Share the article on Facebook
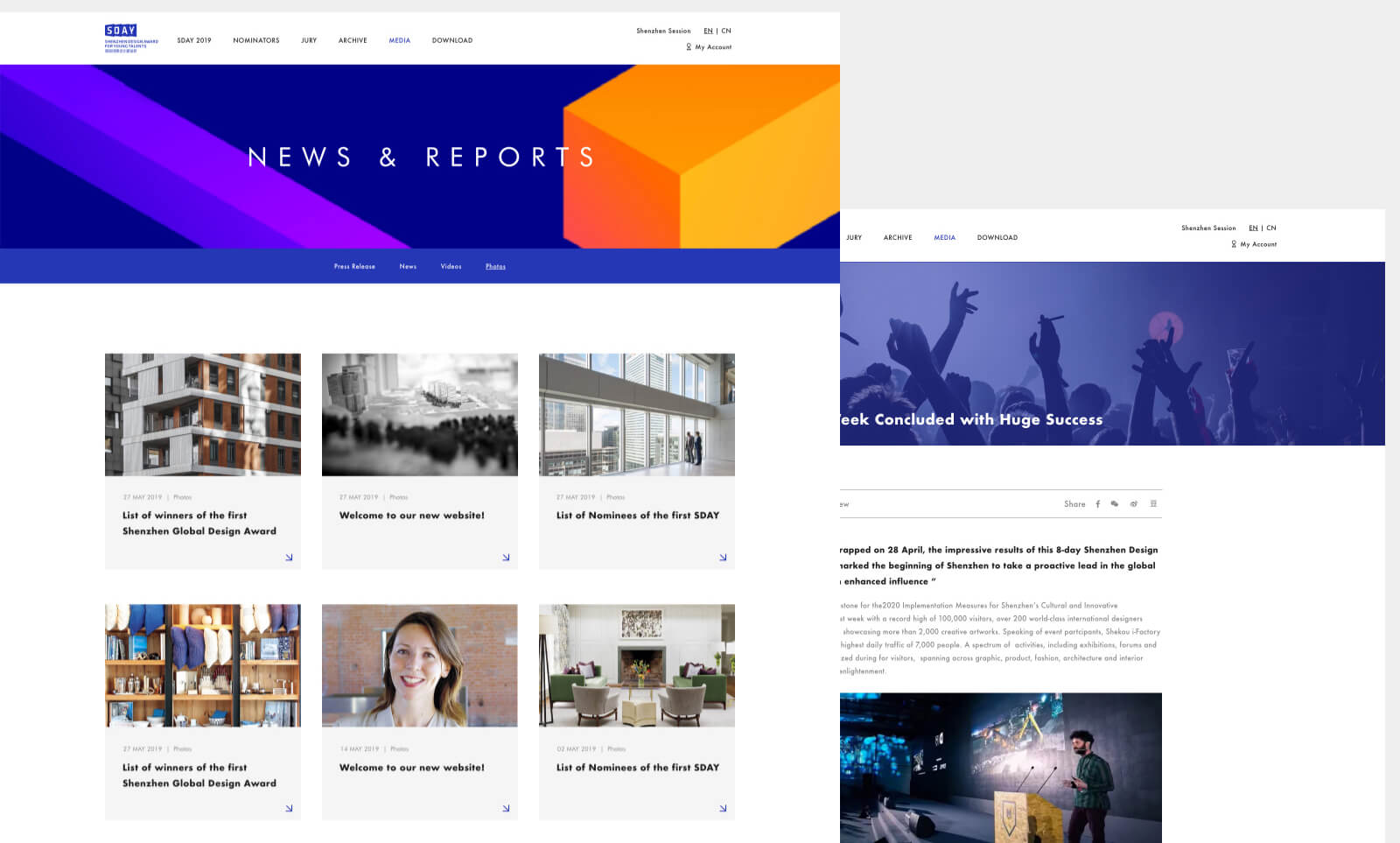Screen dimensions: 1400x843 (x=1097, y=504)
